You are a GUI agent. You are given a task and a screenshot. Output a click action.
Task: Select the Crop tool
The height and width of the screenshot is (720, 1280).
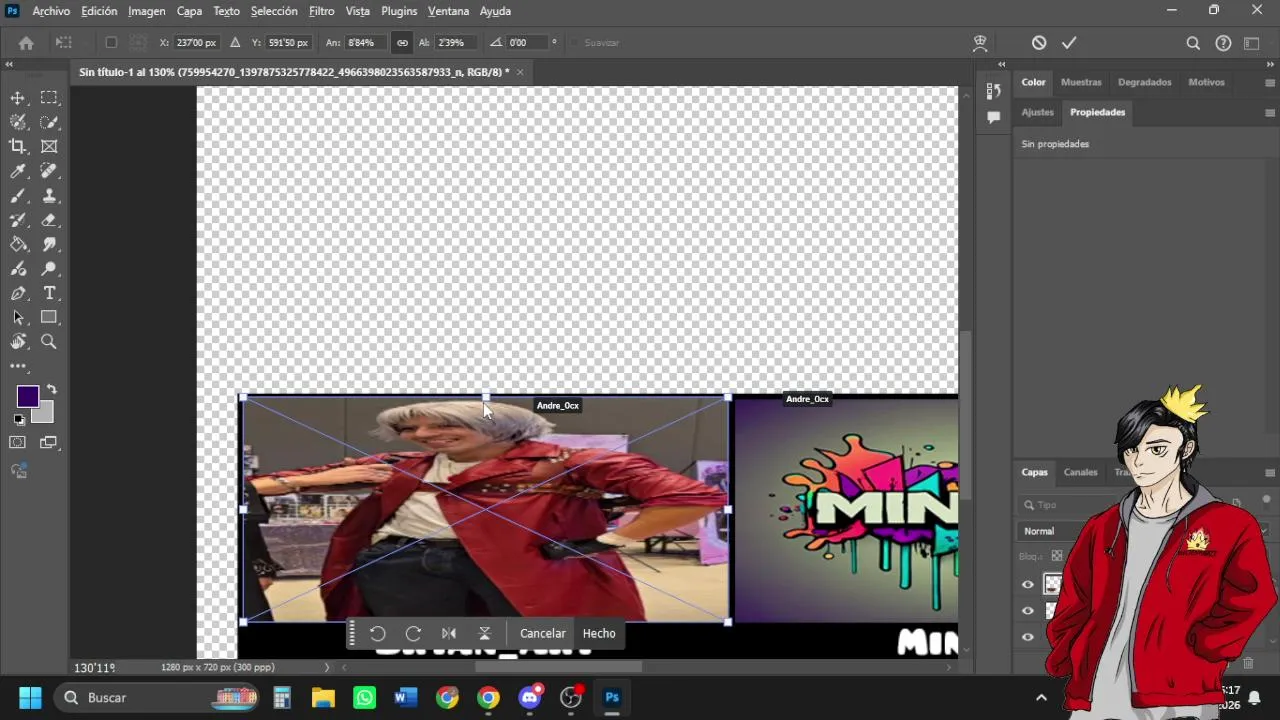point(18,146)
